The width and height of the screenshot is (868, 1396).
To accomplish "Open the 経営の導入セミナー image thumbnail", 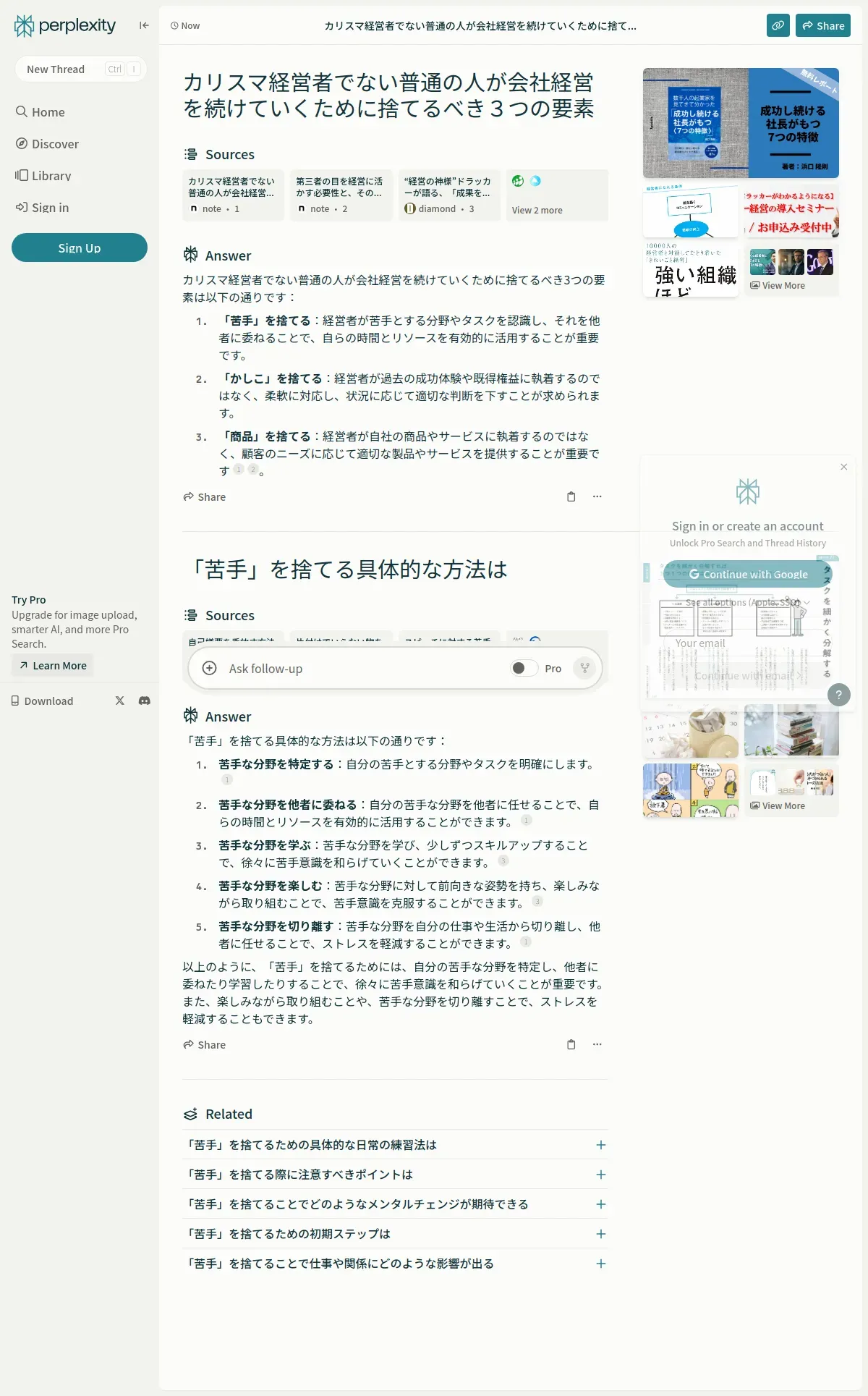I will (x=791, y=211).
